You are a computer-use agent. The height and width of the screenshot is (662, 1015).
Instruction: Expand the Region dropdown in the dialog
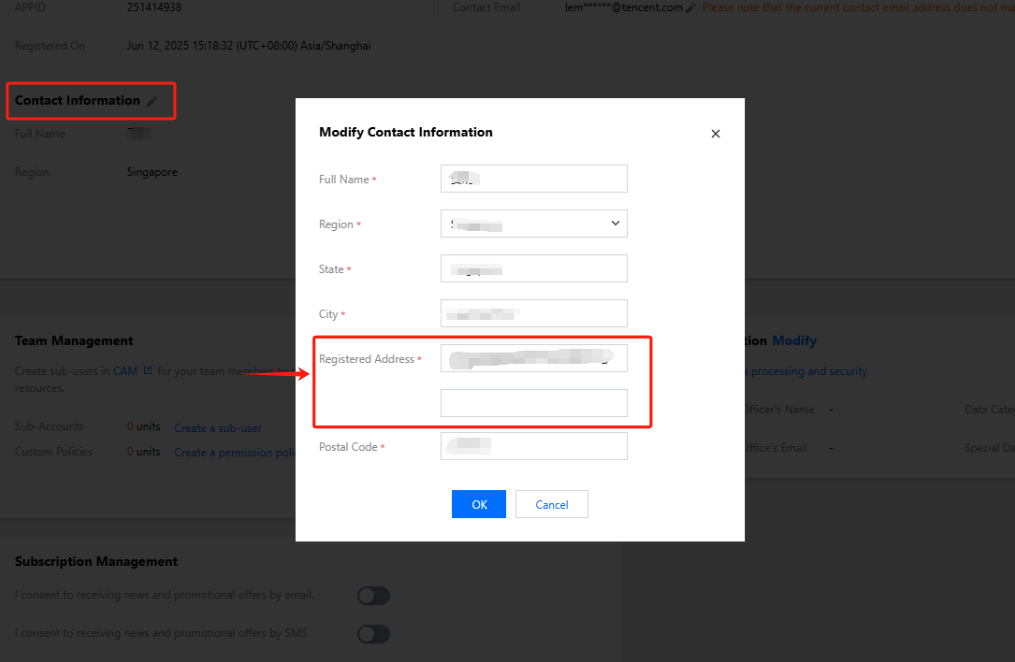(533, 224)
